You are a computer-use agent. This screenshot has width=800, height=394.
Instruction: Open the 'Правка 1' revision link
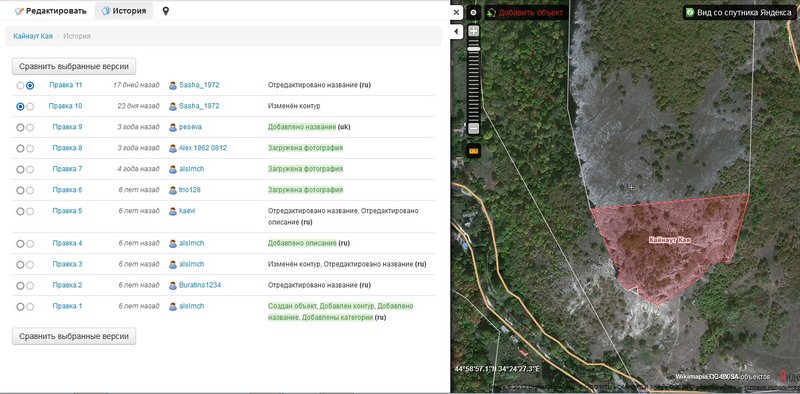coord(67,306)
